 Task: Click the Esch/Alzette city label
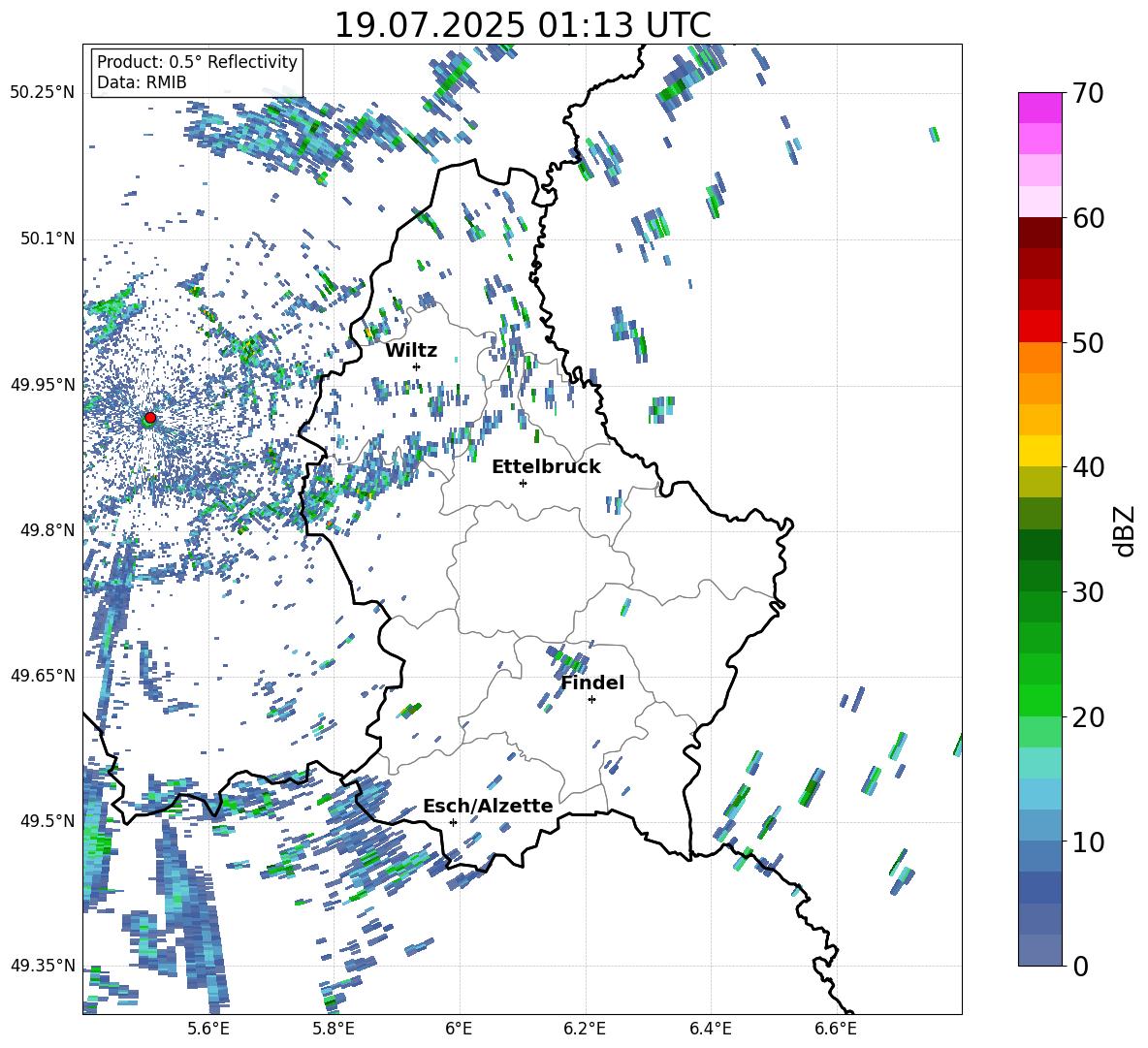point(488,806)
